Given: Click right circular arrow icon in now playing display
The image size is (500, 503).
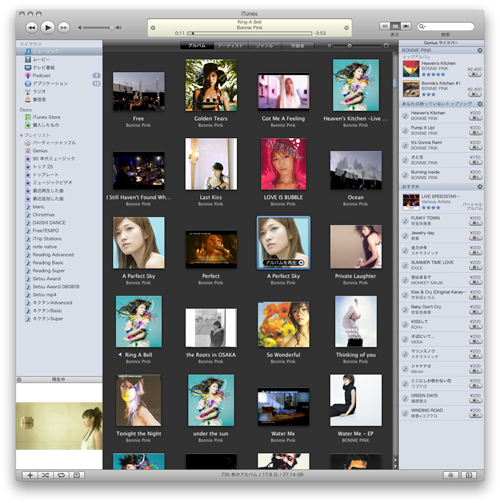Looking at the screenshot, I should (x=347, y=28).
